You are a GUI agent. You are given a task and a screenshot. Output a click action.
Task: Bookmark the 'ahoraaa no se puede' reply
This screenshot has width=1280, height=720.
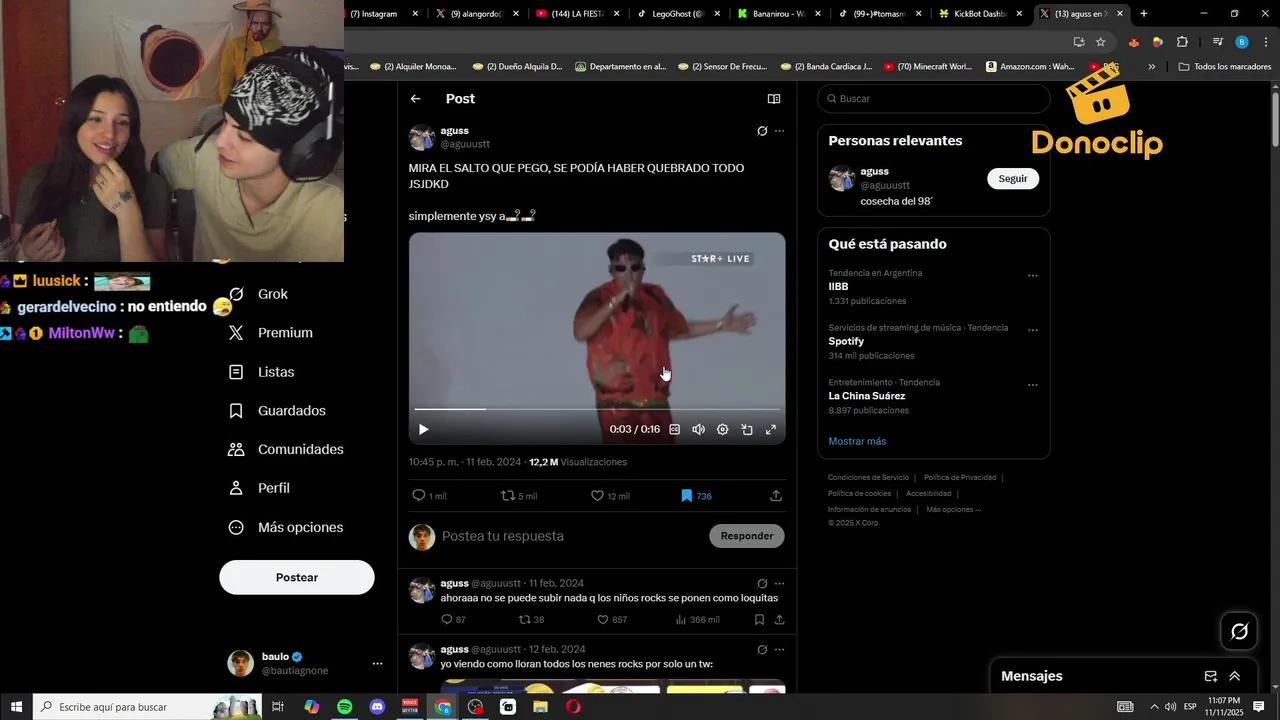click(x=760, y=620)
